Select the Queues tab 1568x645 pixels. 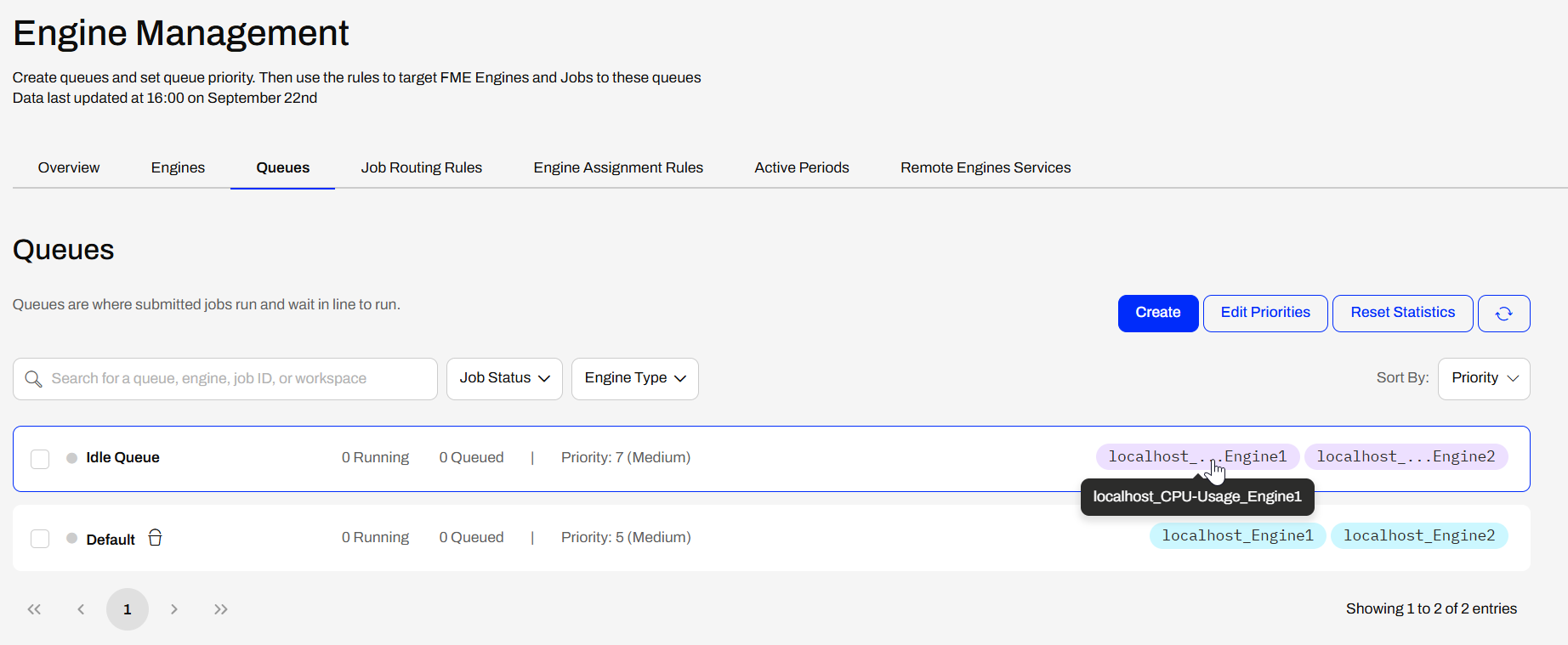[283, 167]
